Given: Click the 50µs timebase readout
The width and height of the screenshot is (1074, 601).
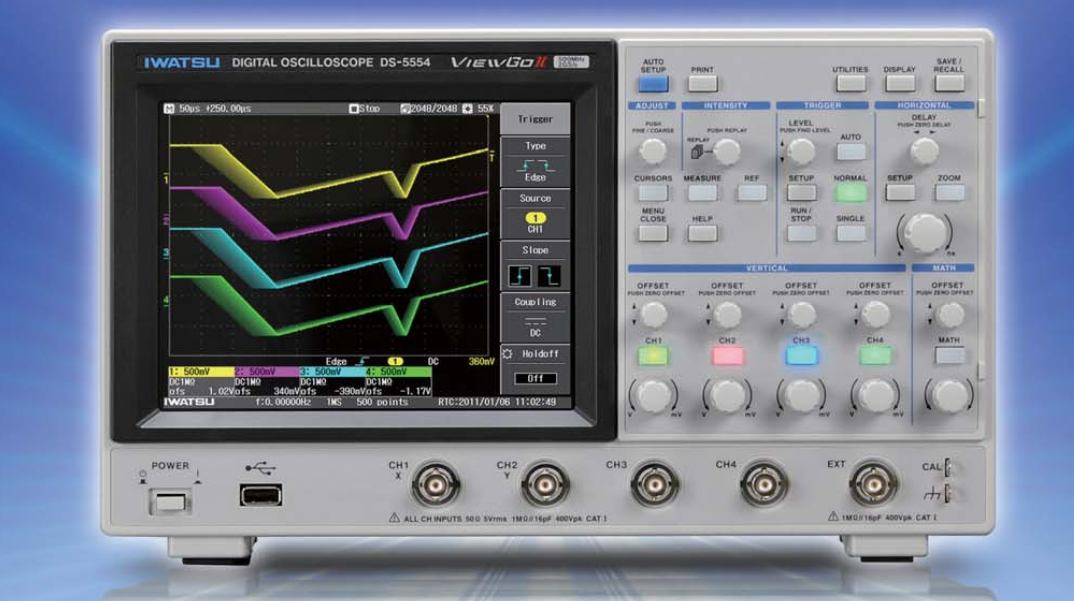Looking at the screenshot, I should click(x=190, y=108).
